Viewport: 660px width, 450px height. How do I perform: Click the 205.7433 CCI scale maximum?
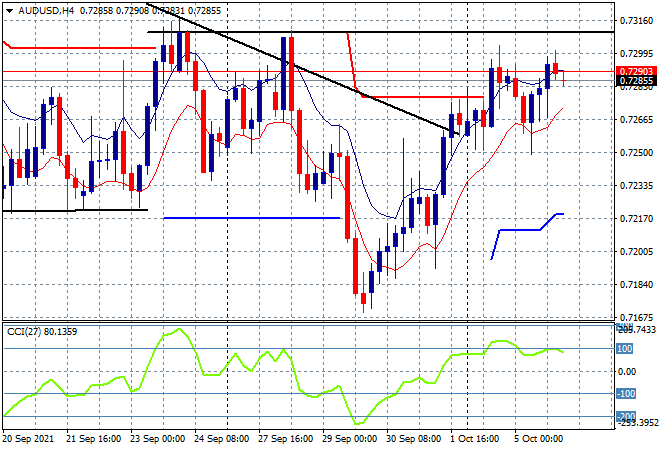tap(636, 330)
